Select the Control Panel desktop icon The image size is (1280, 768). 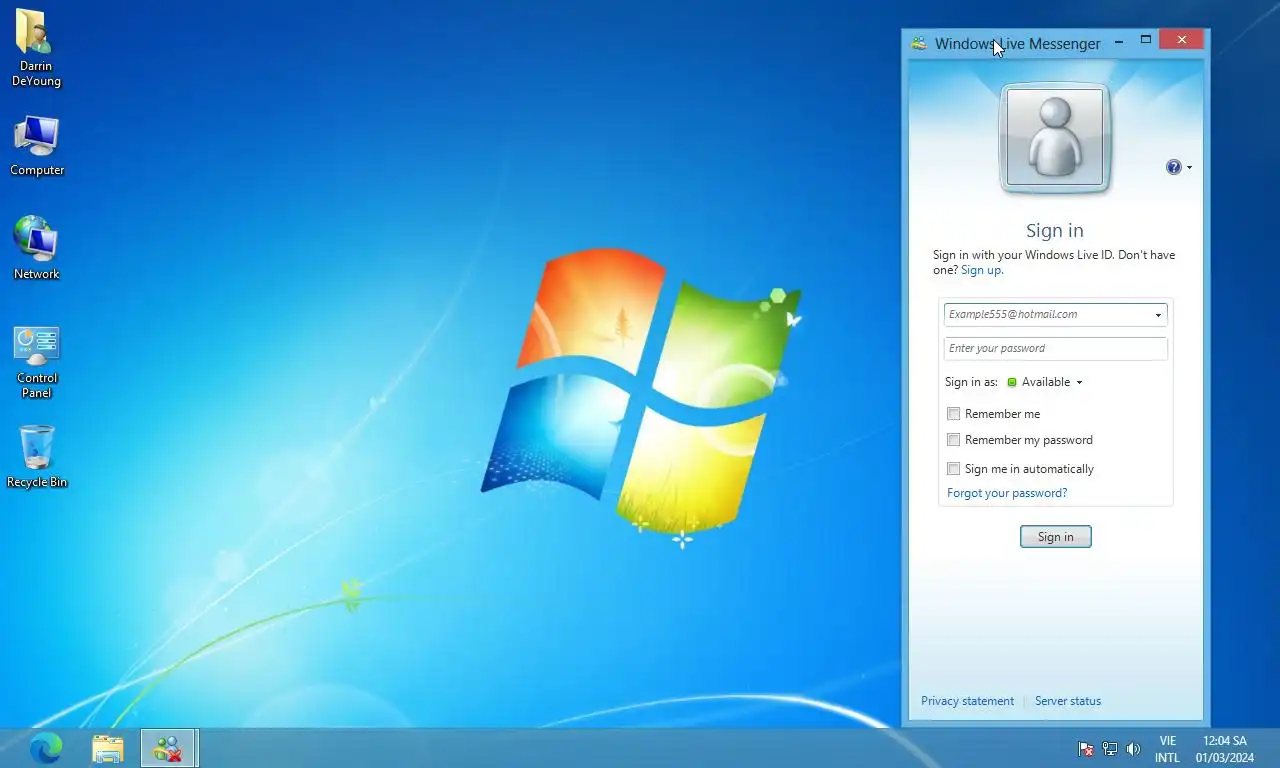tap(37, 361)
